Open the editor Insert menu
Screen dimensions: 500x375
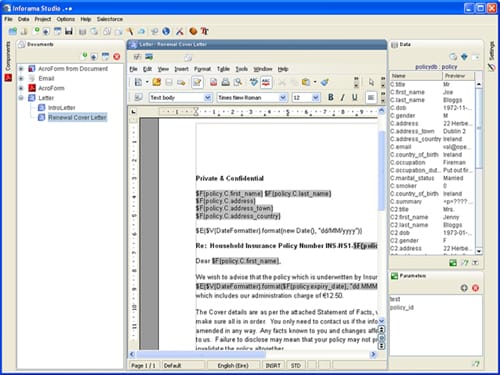(x=181, y=69)
